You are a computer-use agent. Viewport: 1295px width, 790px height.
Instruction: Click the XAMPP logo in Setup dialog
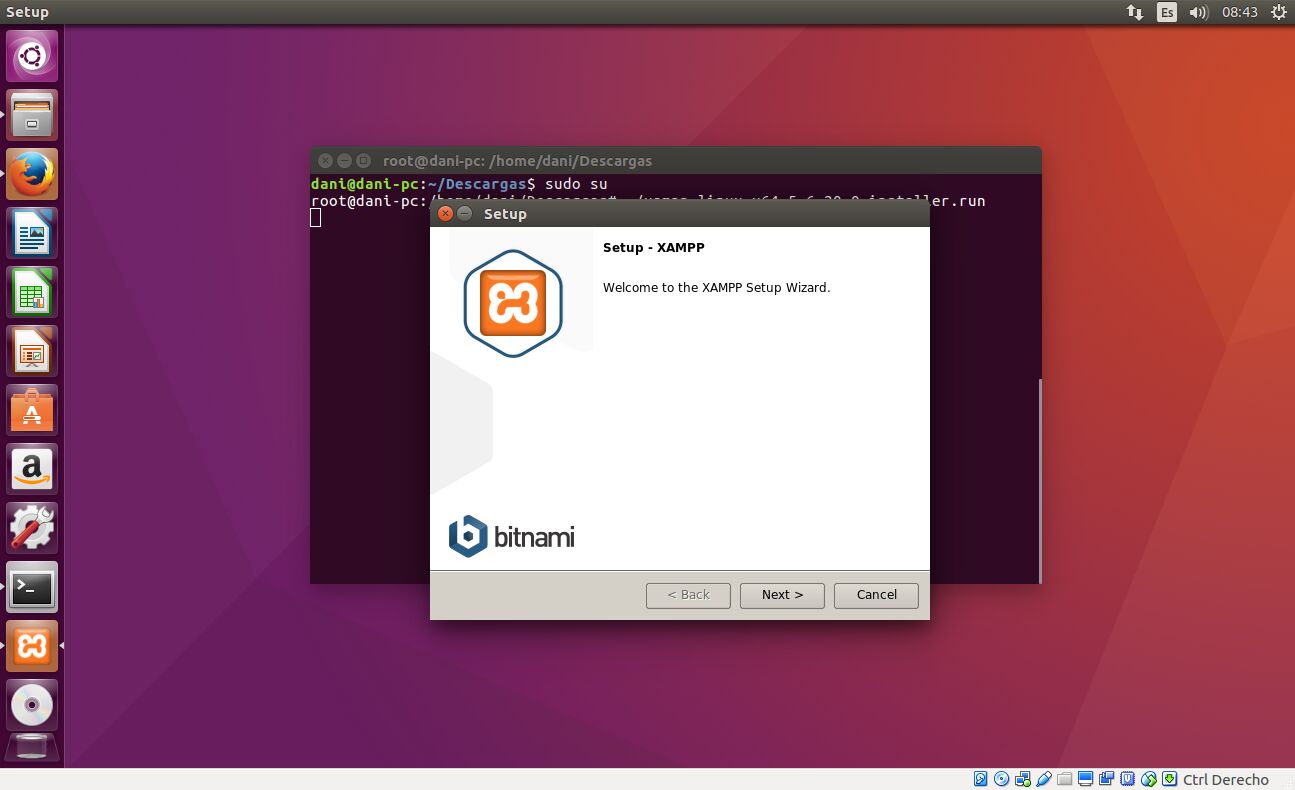coord(512,304)
